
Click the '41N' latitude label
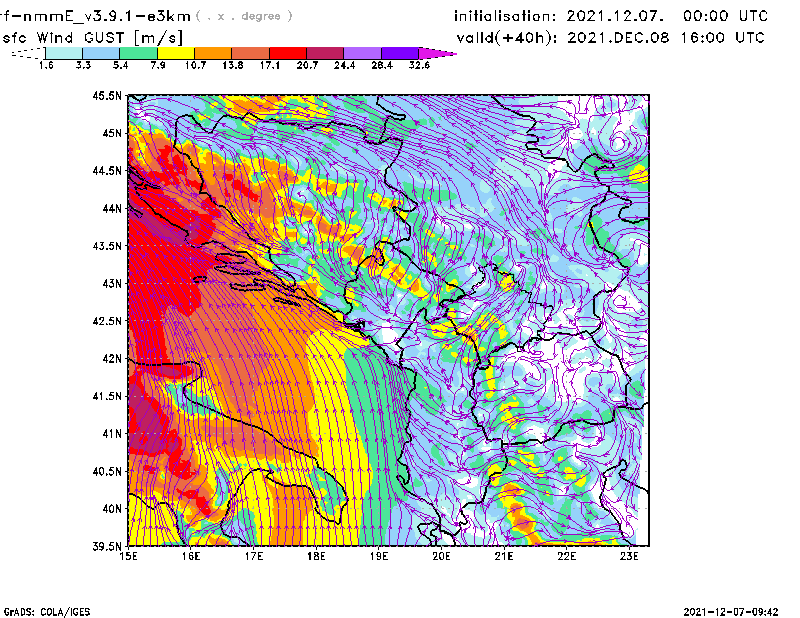click(113, 434)
